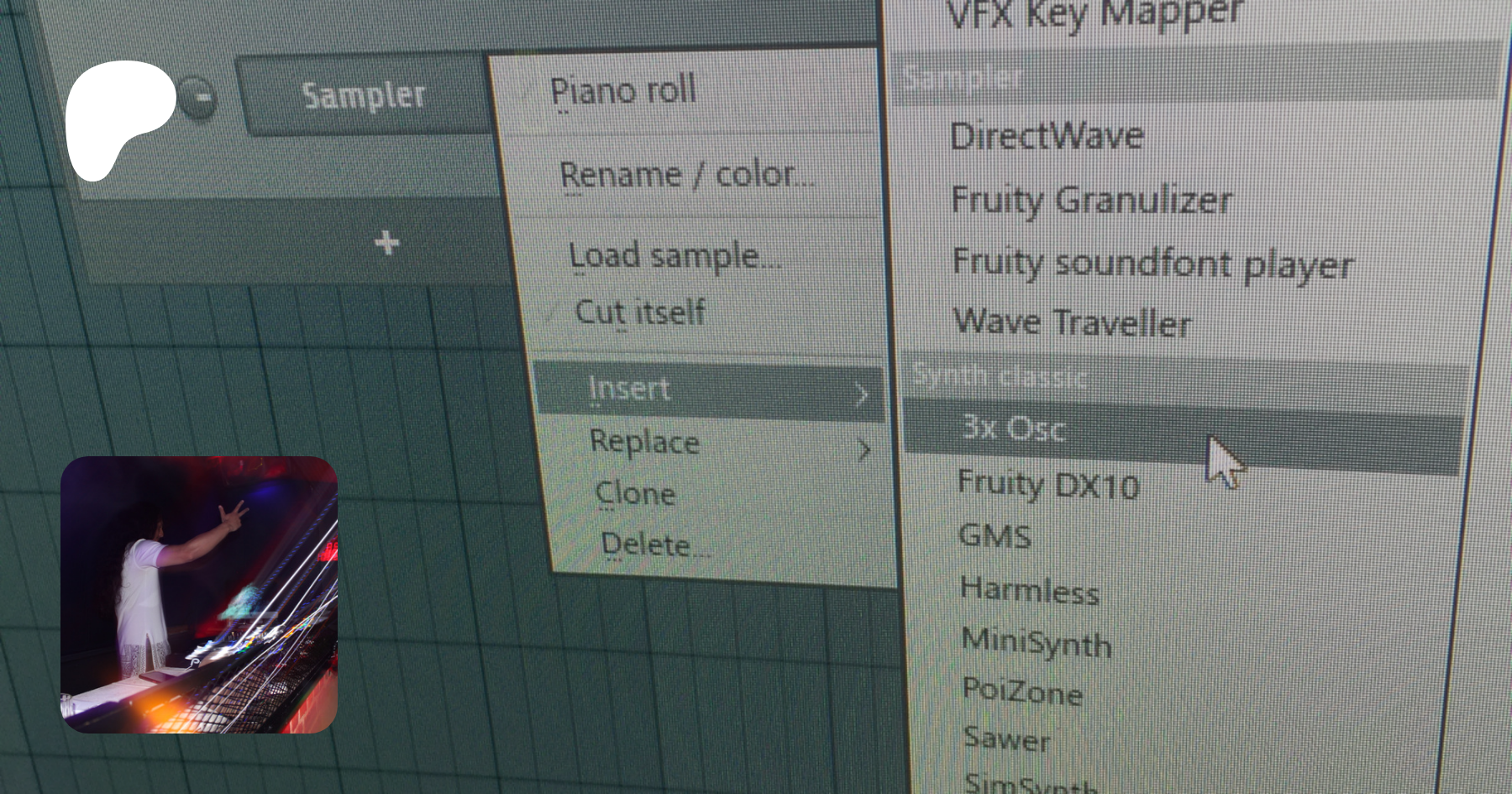The width and height of the screenshot is (1512, 794).
Task: Choose Fruity soundfont player
Action: 1152,263
